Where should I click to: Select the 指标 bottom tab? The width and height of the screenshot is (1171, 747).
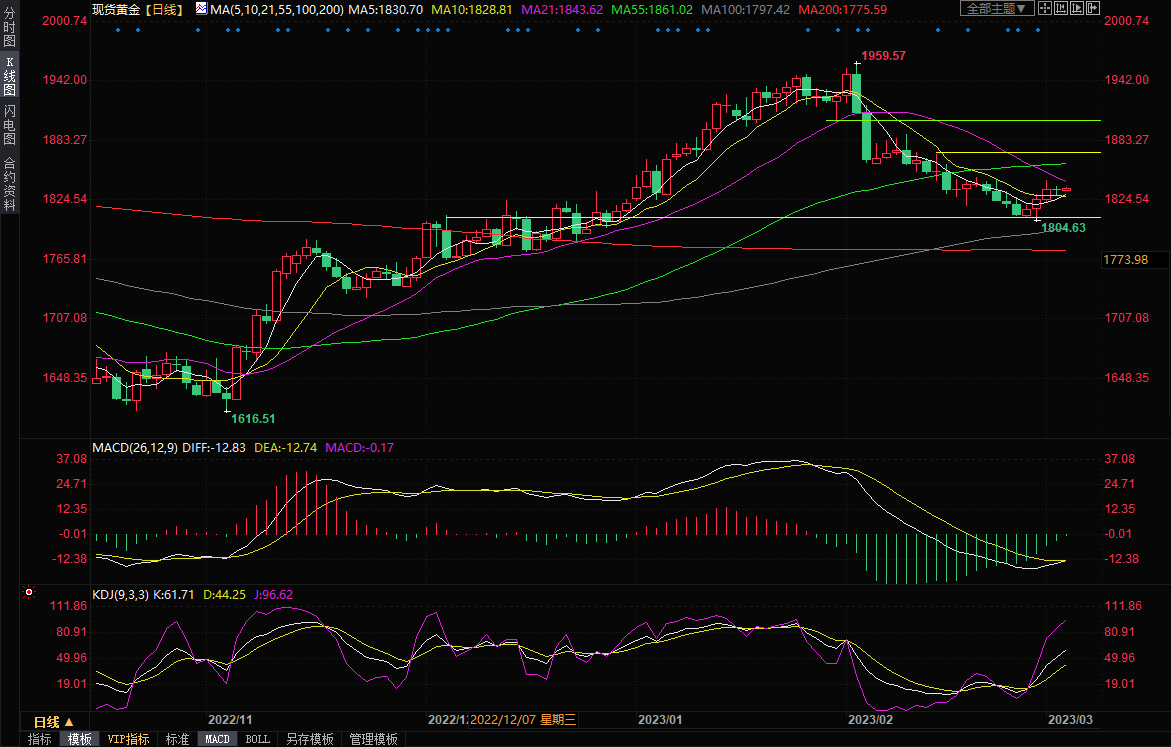[40, 739]
